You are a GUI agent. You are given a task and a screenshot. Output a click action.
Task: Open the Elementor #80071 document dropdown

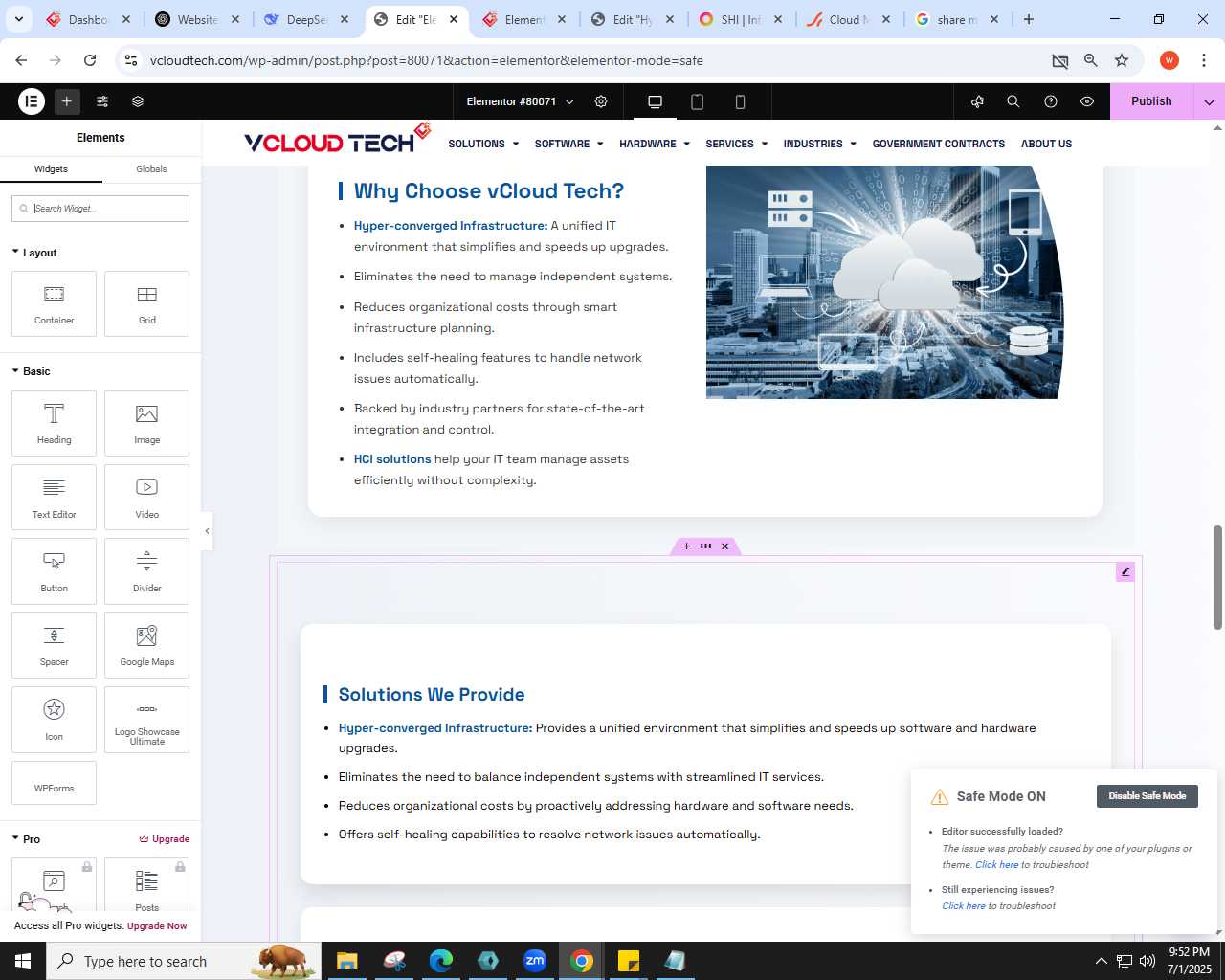[x=520, y=101]
